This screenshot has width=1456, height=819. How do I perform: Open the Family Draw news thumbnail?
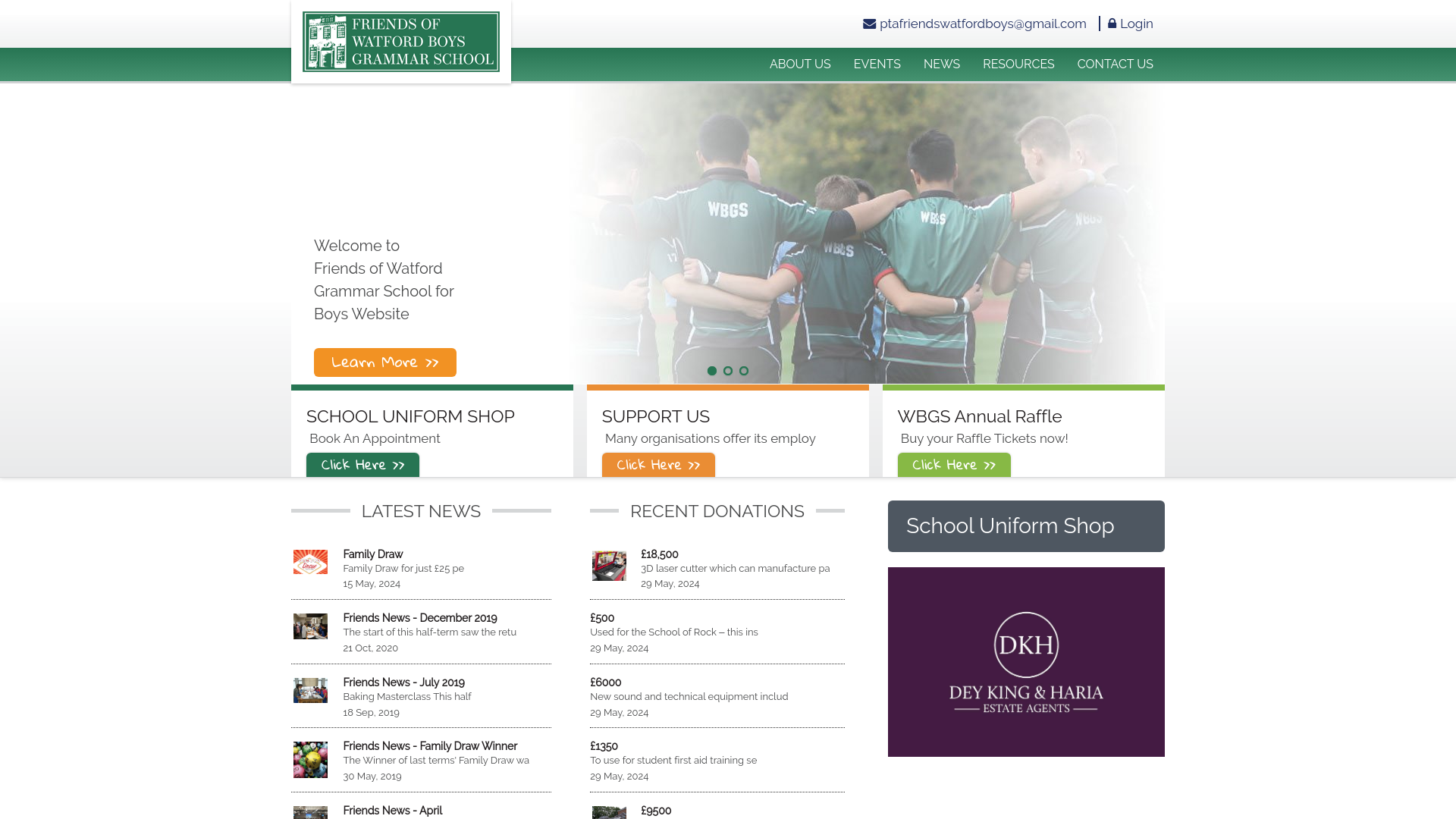310,562
